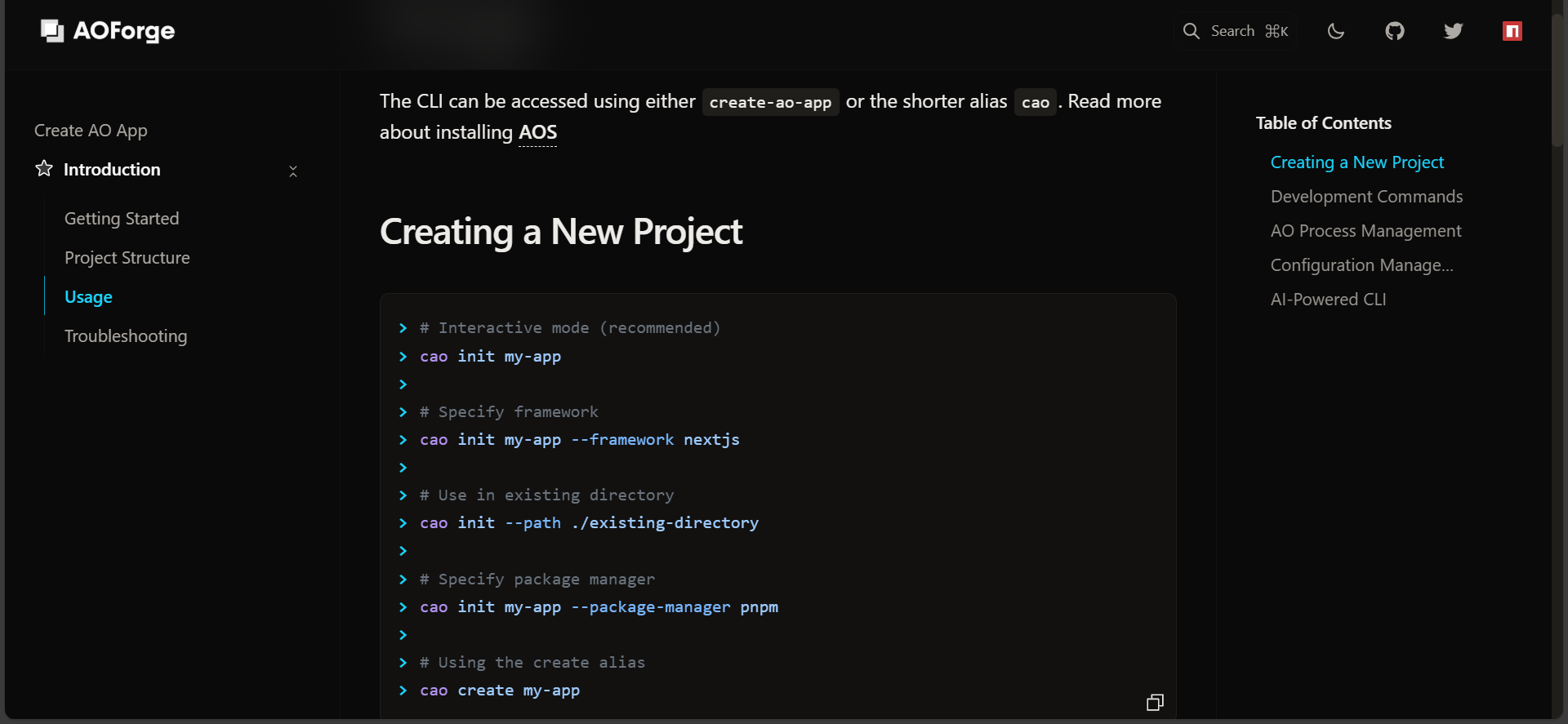Click the '# Use in existing directory' comment
The image size is (1568, 724).
tap(546, 495)
